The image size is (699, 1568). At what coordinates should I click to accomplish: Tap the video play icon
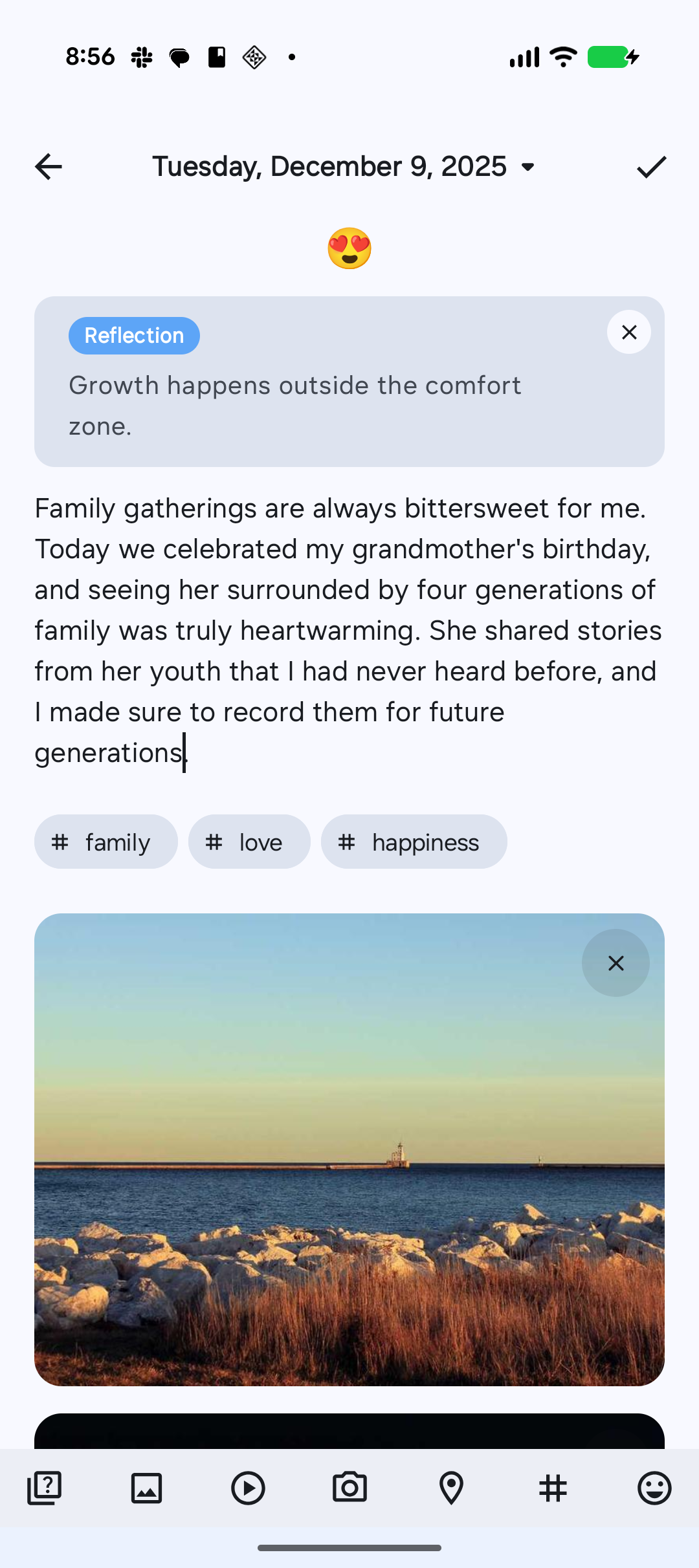click(x=248, y=1488)
